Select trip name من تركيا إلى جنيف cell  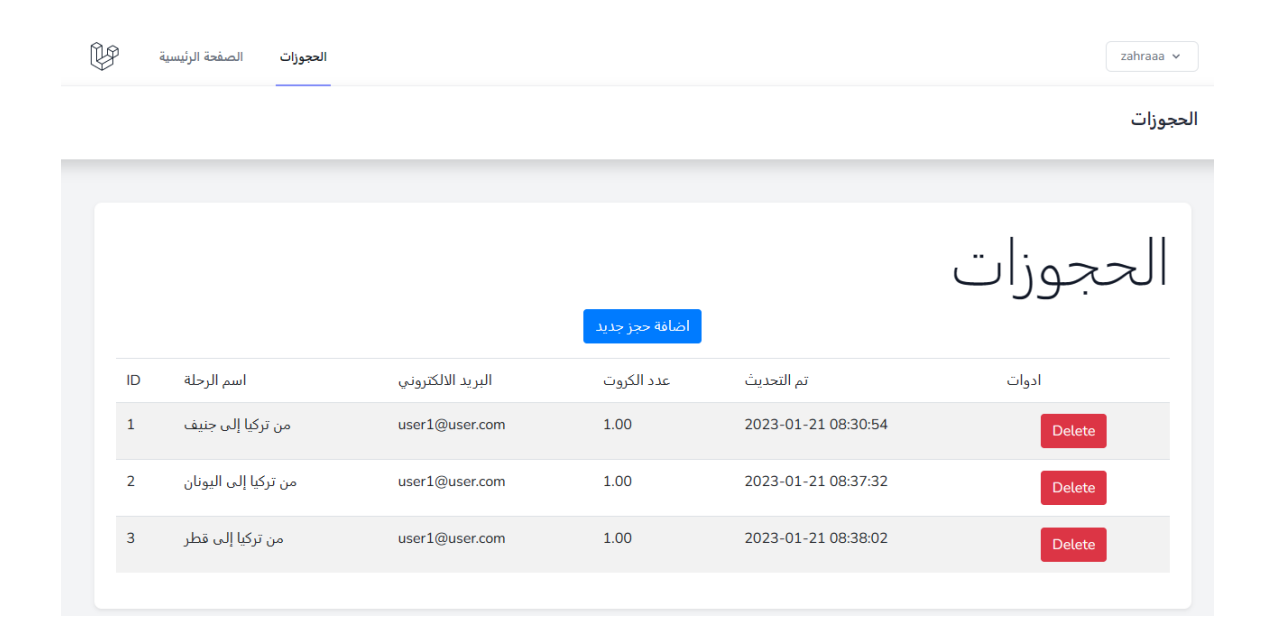click(x=237, y=425)
